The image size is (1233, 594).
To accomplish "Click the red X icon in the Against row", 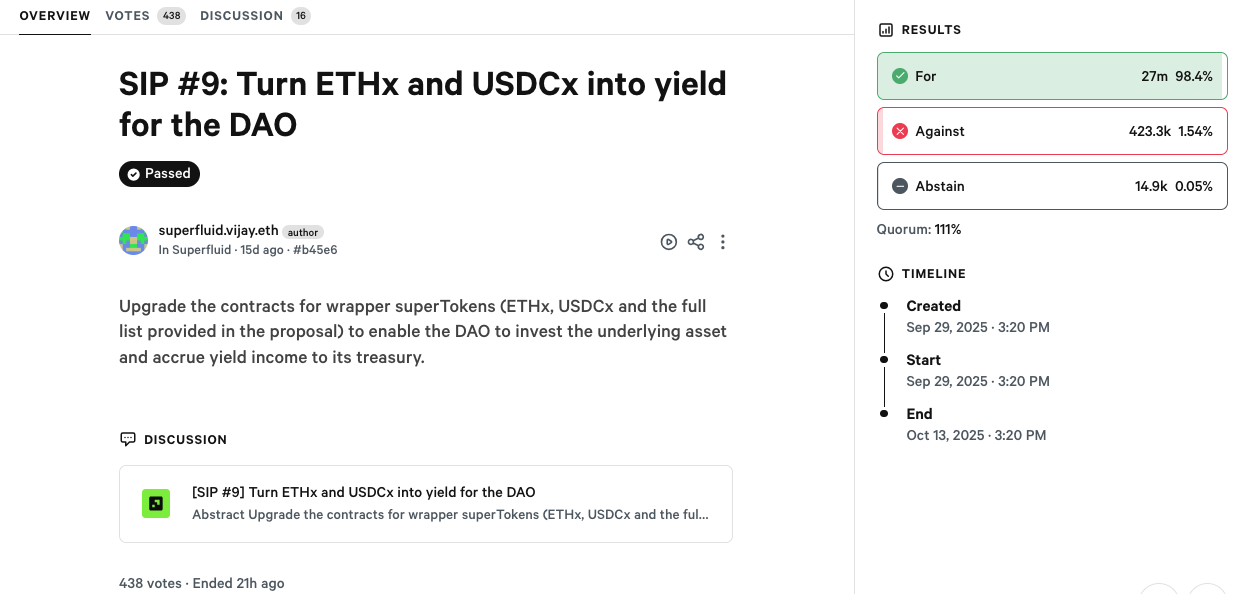I will tap(899, 131).
